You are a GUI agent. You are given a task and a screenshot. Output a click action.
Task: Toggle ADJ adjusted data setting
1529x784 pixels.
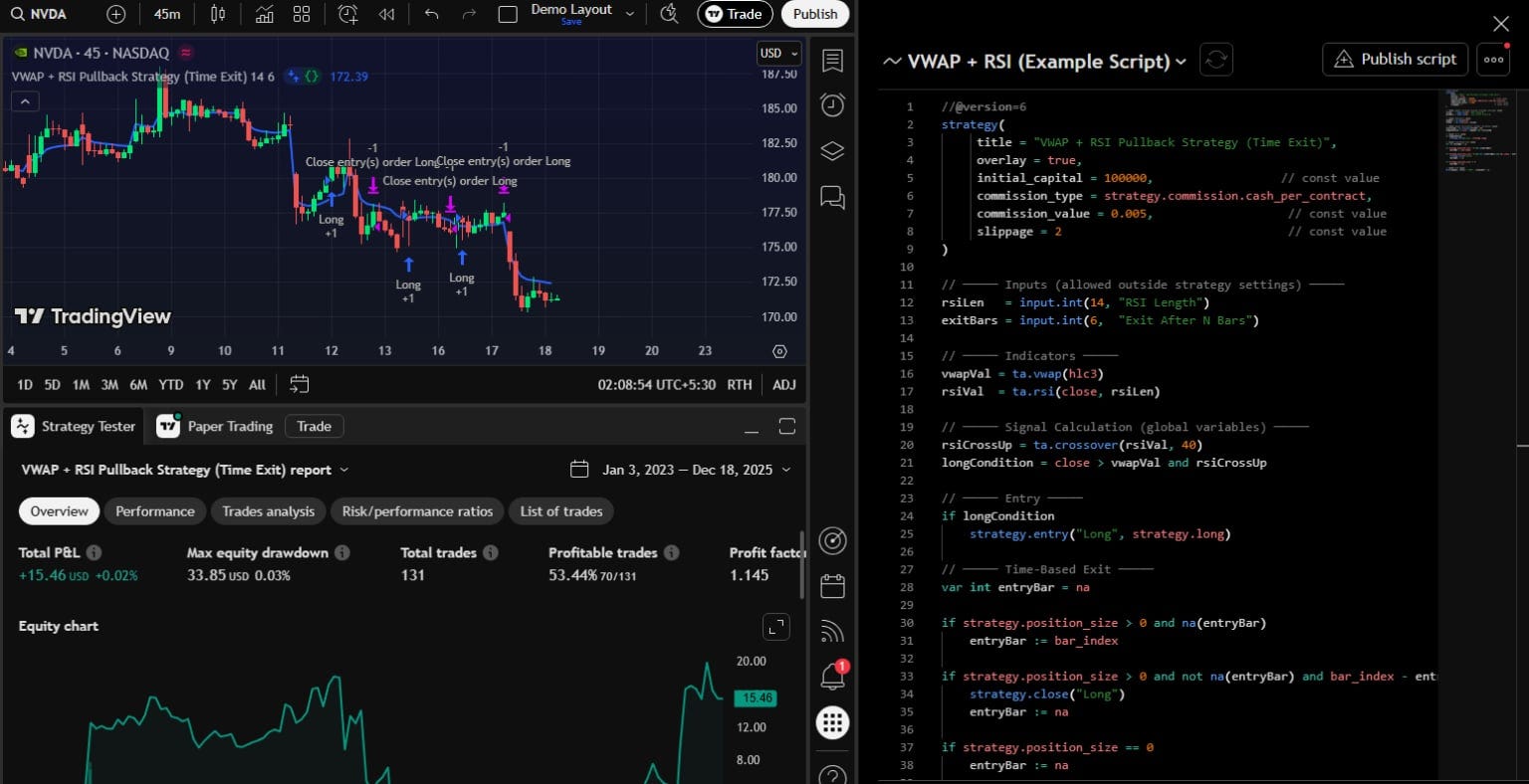783,384
